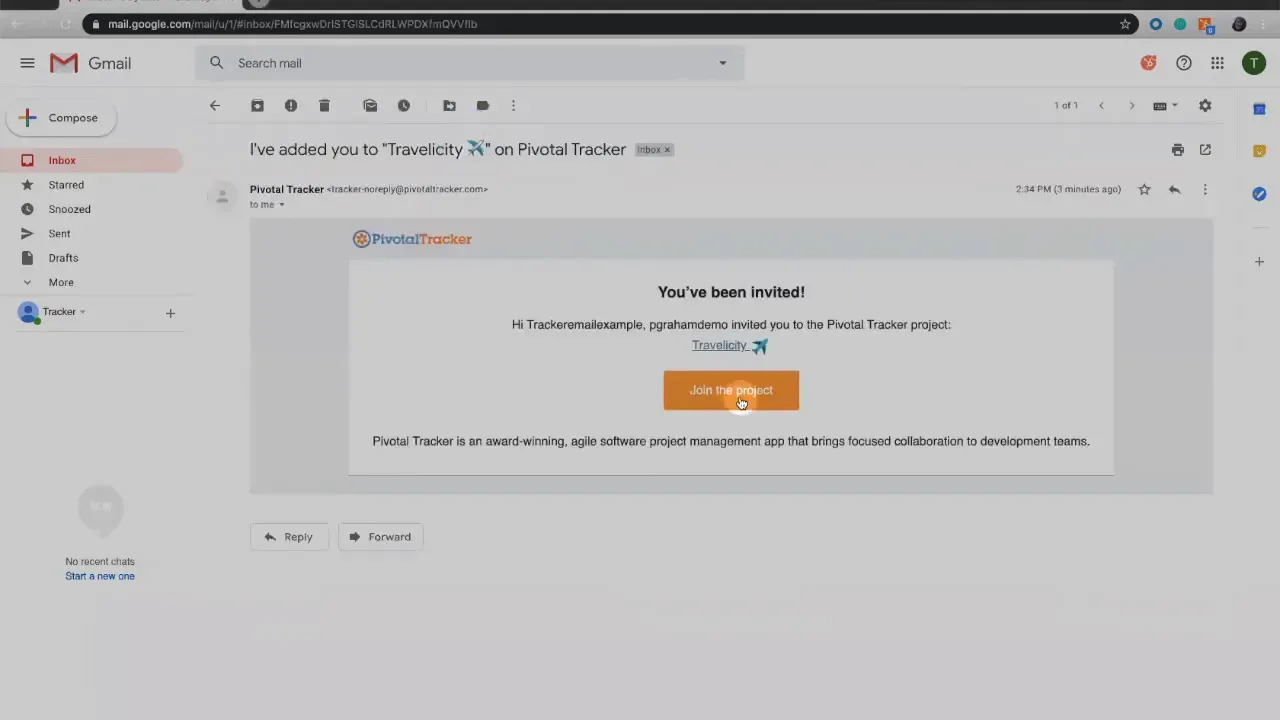Snooze this email with the clock icon
The height and width of the screenshot is (720, 1280).
click(403, 105)
